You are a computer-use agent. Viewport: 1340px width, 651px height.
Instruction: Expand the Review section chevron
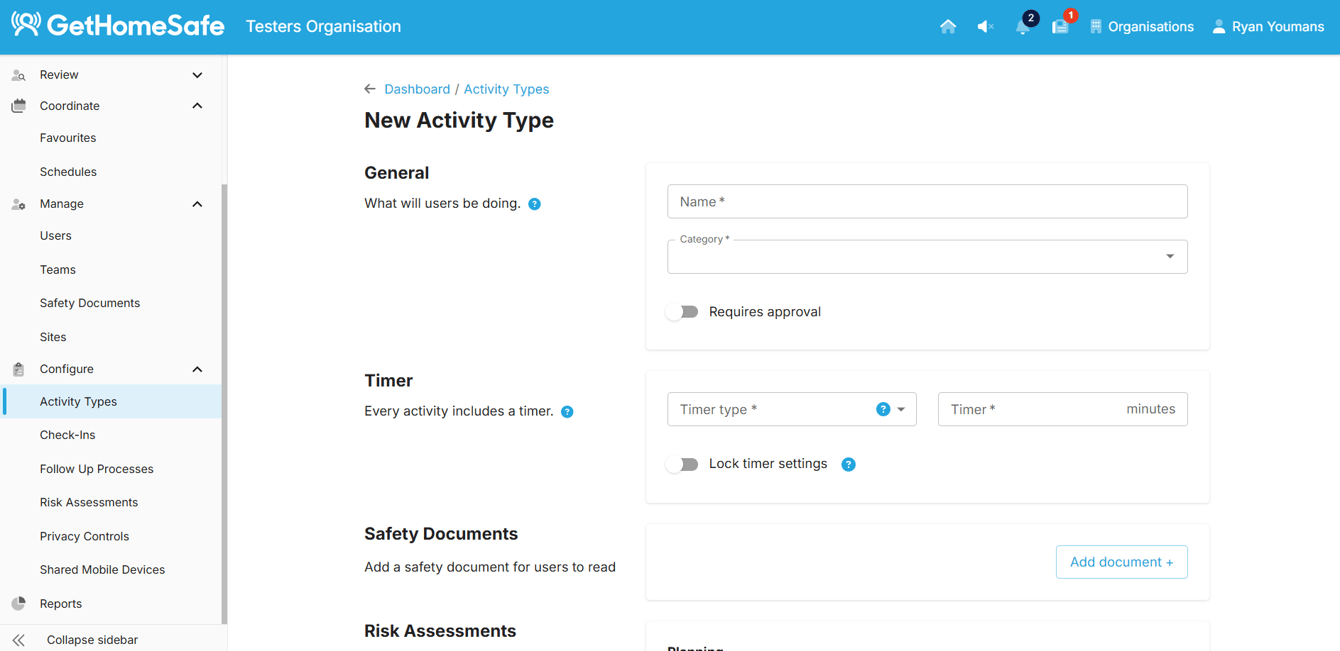[x=197, y=75]
